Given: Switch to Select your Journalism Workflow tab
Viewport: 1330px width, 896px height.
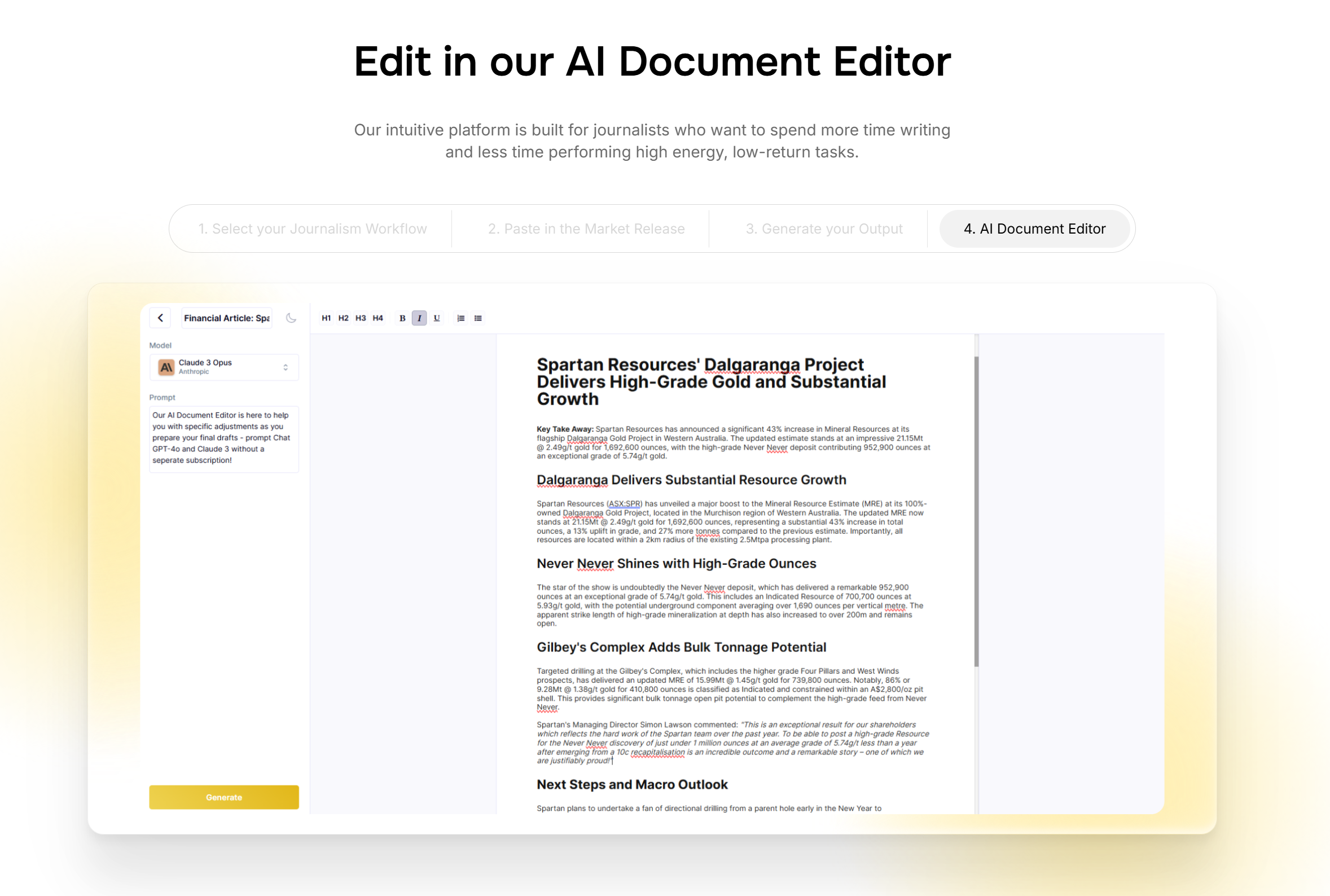Looking at the screenshot, I should coord(313,229).
